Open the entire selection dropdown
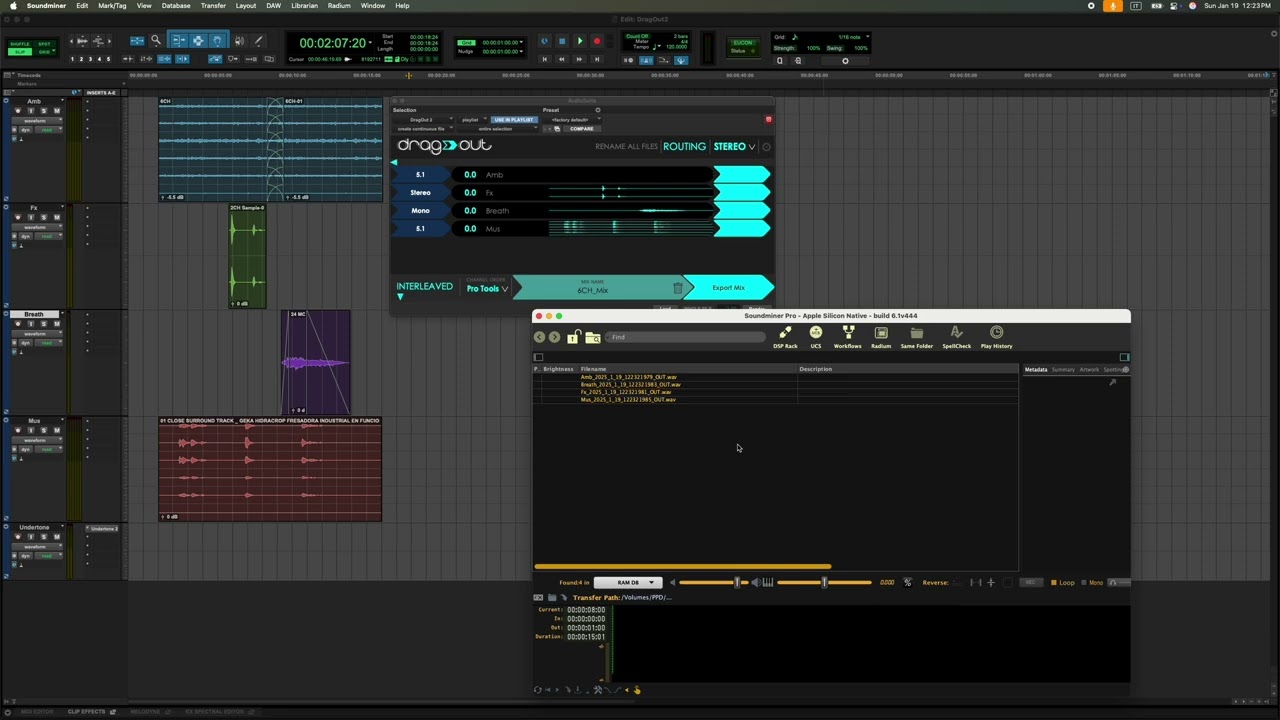This screenshot has height=720, width=1280. tap(498, 129)
